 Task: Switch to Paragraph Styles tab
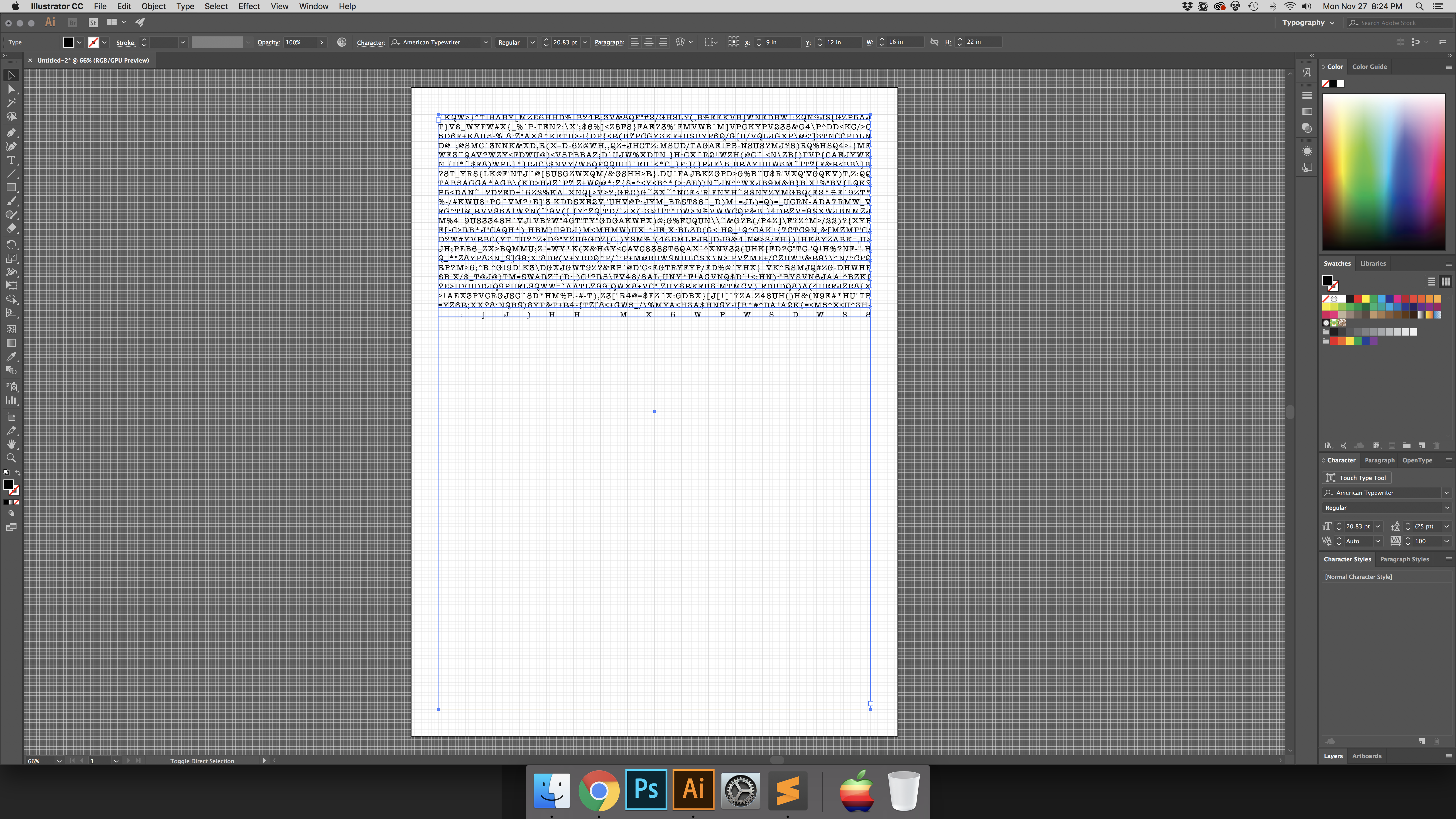[x=1404, y=559]
